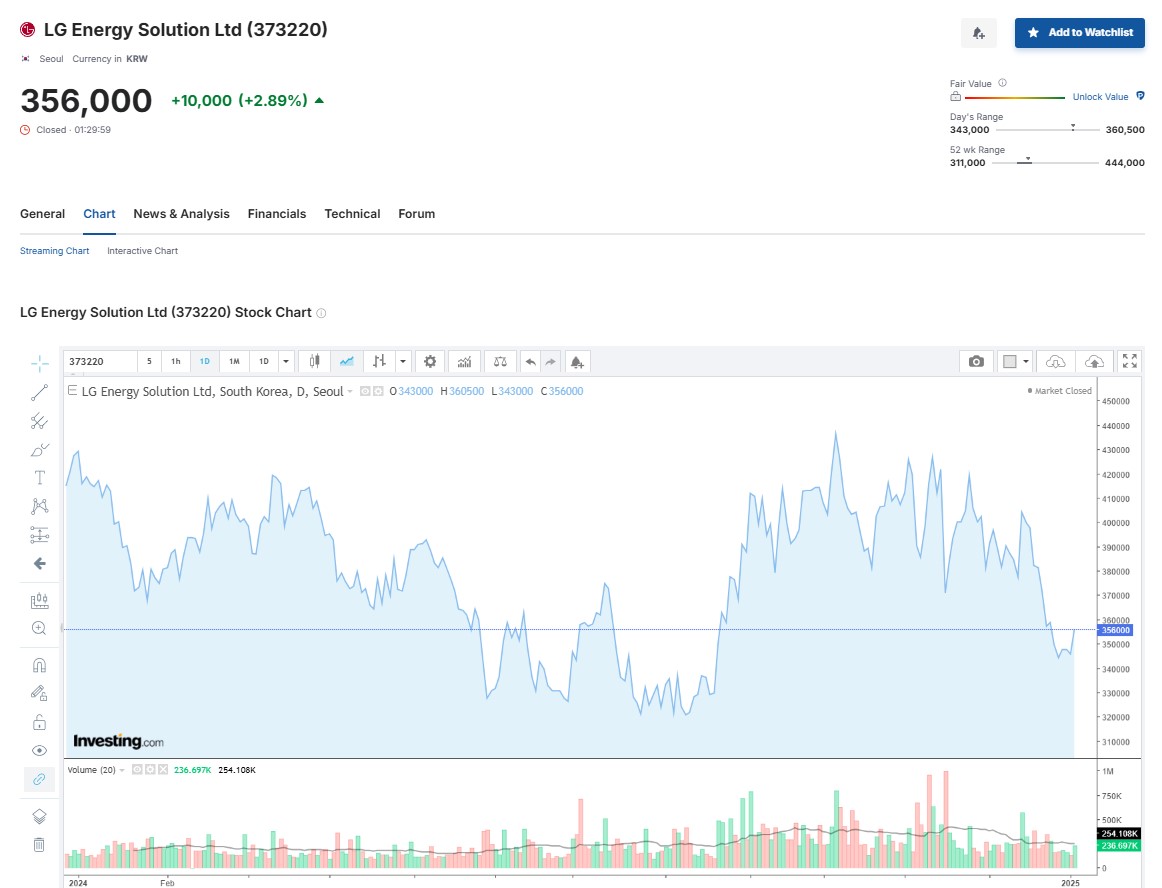This screenshot has width=1162, height=888.
Task: Open the News & Analysis tab
Action: tap(182, 213)
